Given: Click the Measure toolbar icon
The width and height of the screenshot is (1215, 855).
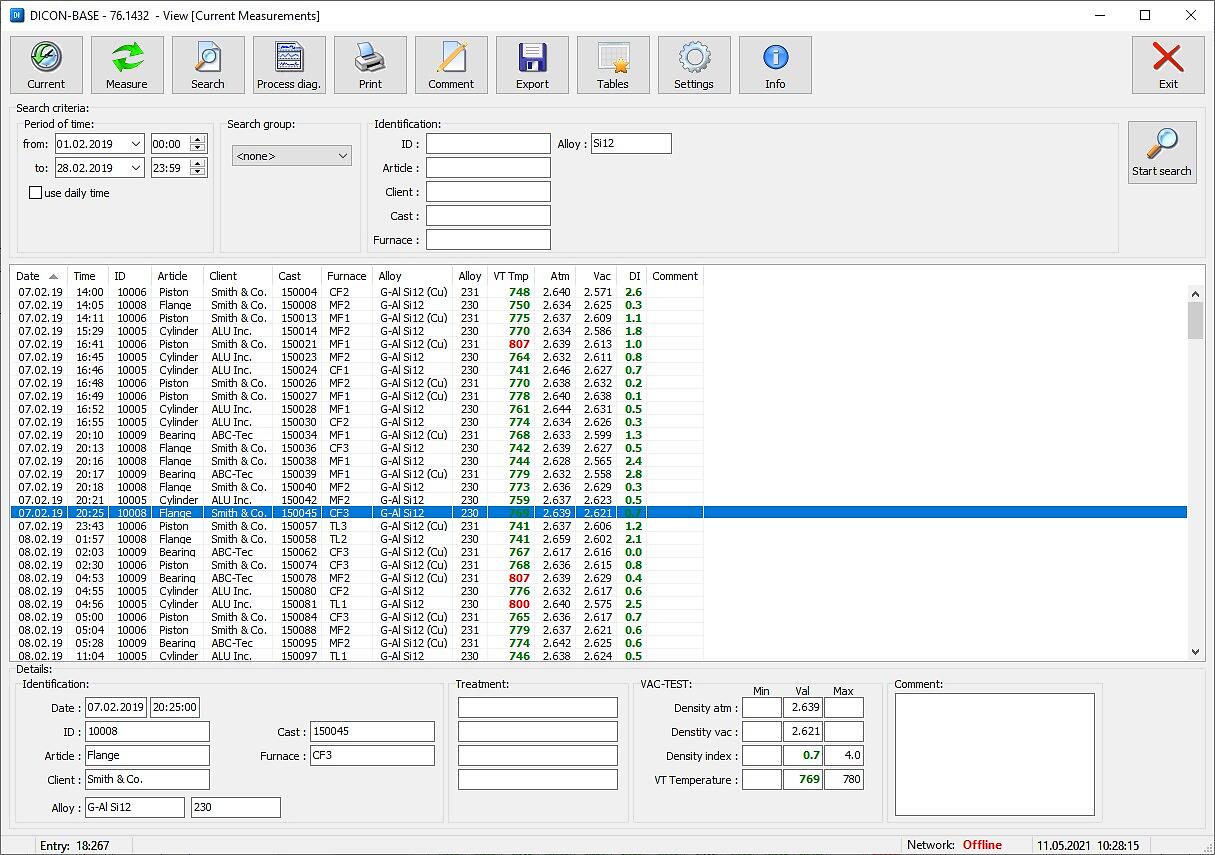Looking at the screenshot, I should (127, 65).
